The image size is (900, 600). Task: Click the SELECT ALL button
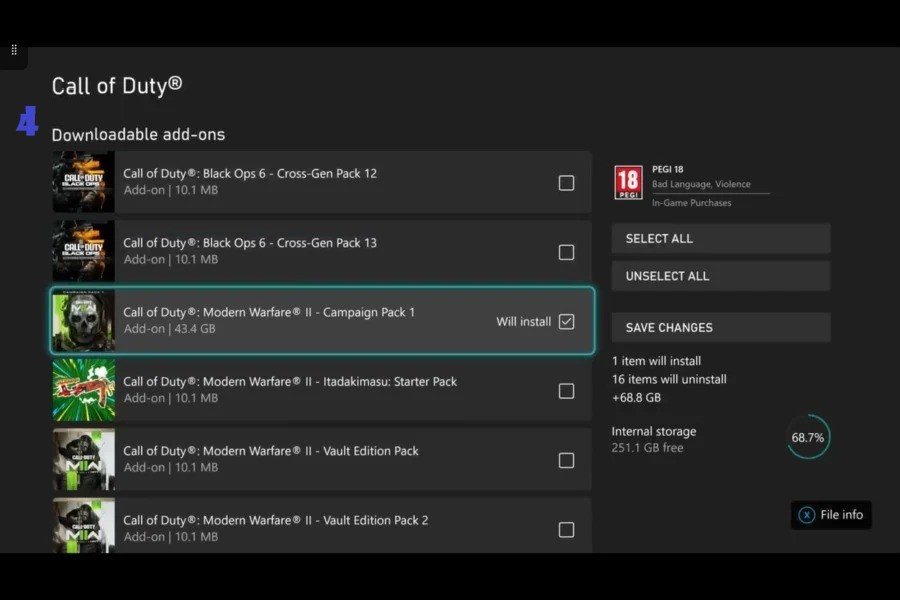(x=720, y=238)
